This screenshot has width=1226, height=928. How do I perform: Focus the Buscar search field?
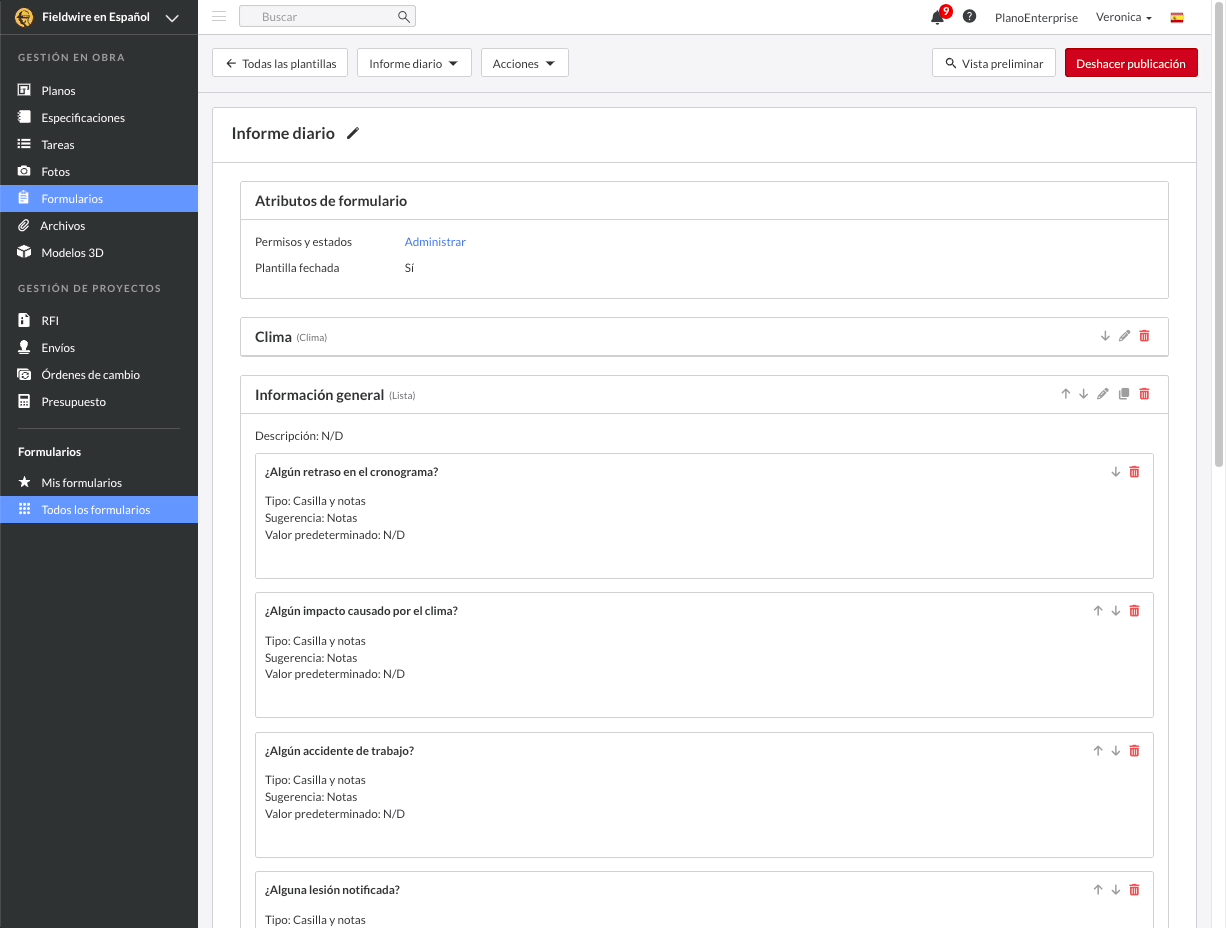327,17
